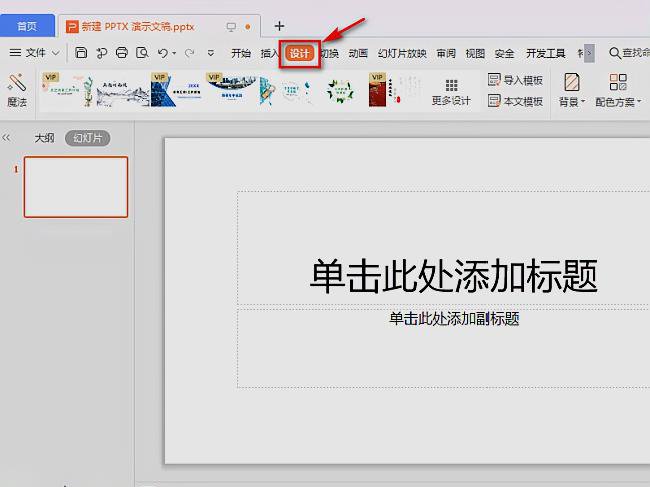The width and height of the screenshot is (650, 487).
Task: Collapse the slide panel with double chevron
Action: [x=6, y=138]
